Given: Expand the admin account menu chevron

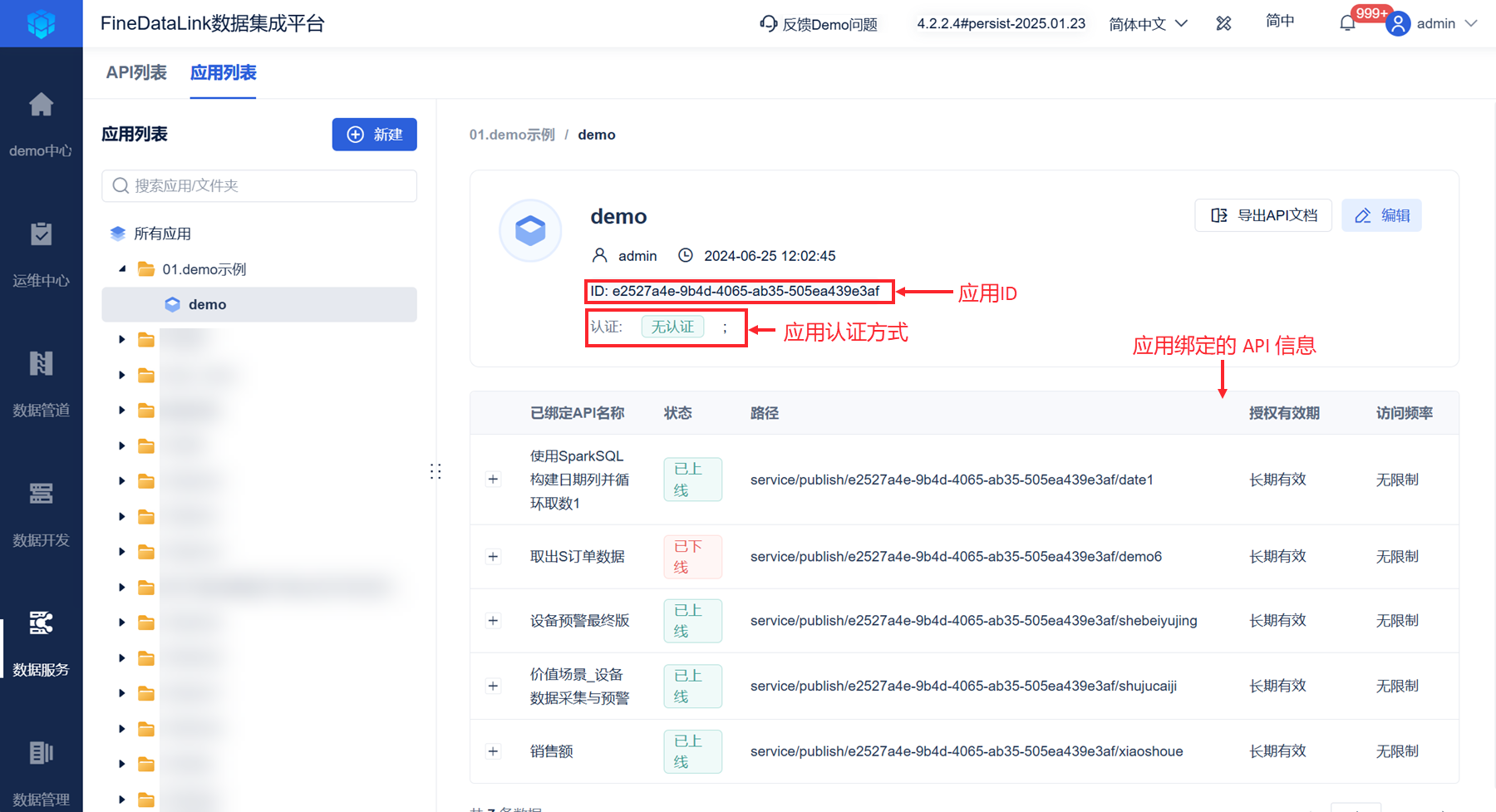Looking at the screenshot, I should (1471, 23).
